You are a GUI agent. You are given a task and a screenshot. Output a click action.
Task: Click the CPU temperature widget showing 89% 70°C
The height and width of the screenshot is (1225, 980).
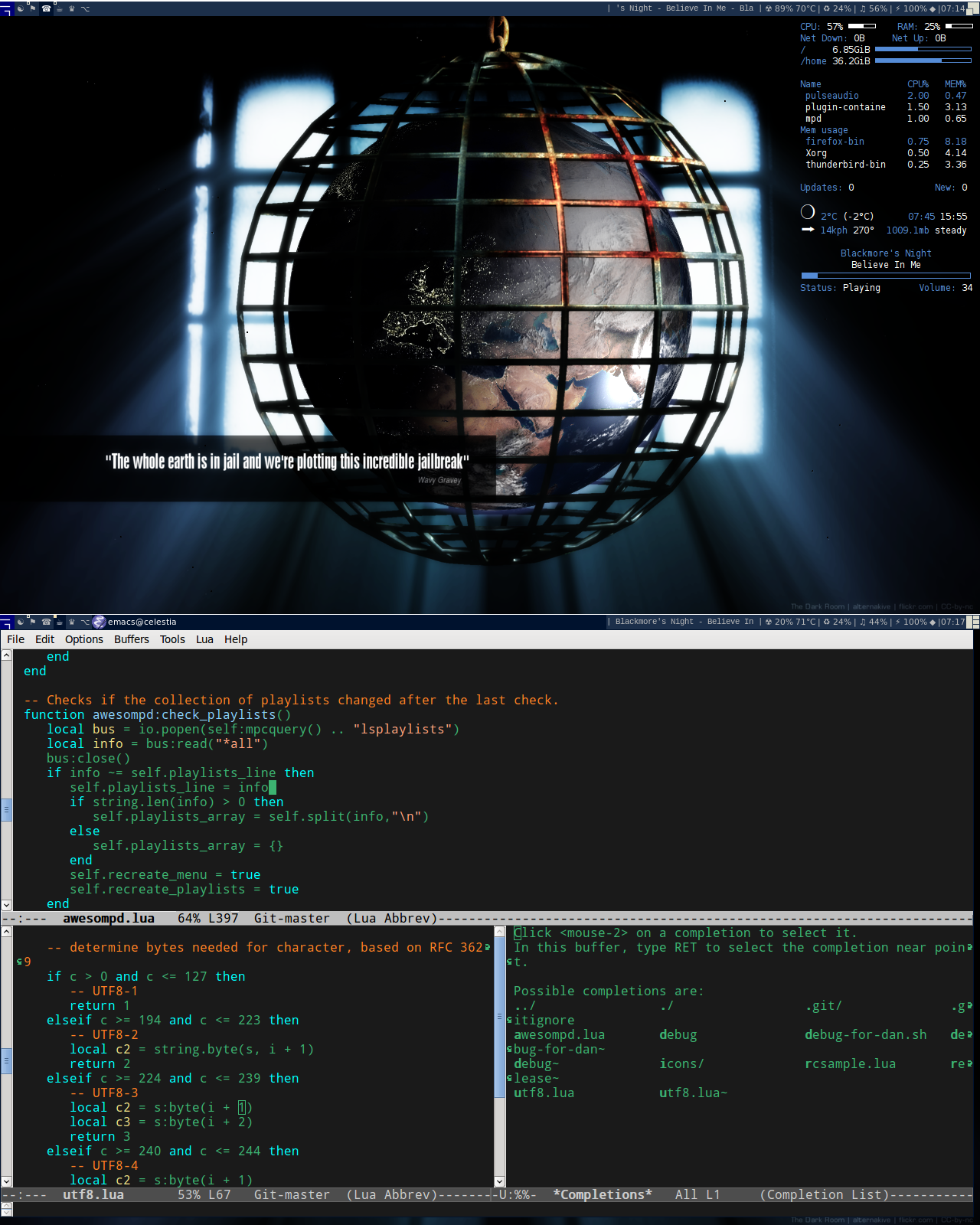point(790,8)
